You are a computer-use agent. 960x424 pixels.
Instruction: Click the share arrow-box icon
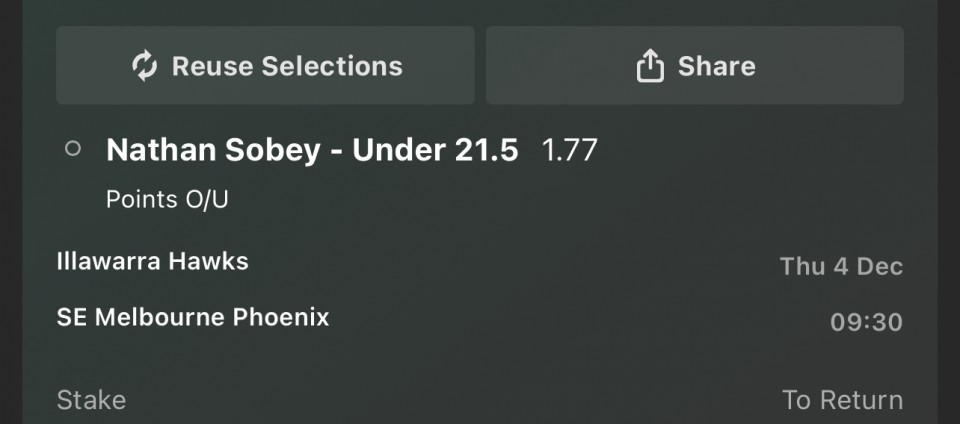click(650, 66)
